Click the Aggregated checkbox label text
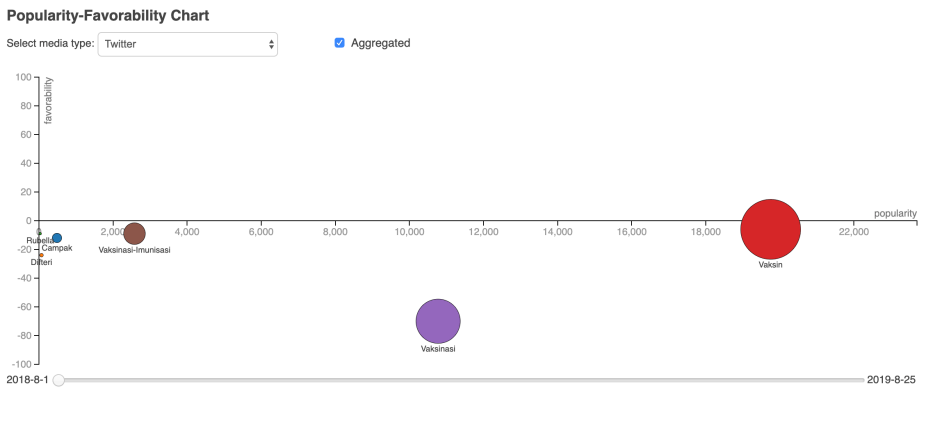949x448 pixels. click(x=380, y=43)
